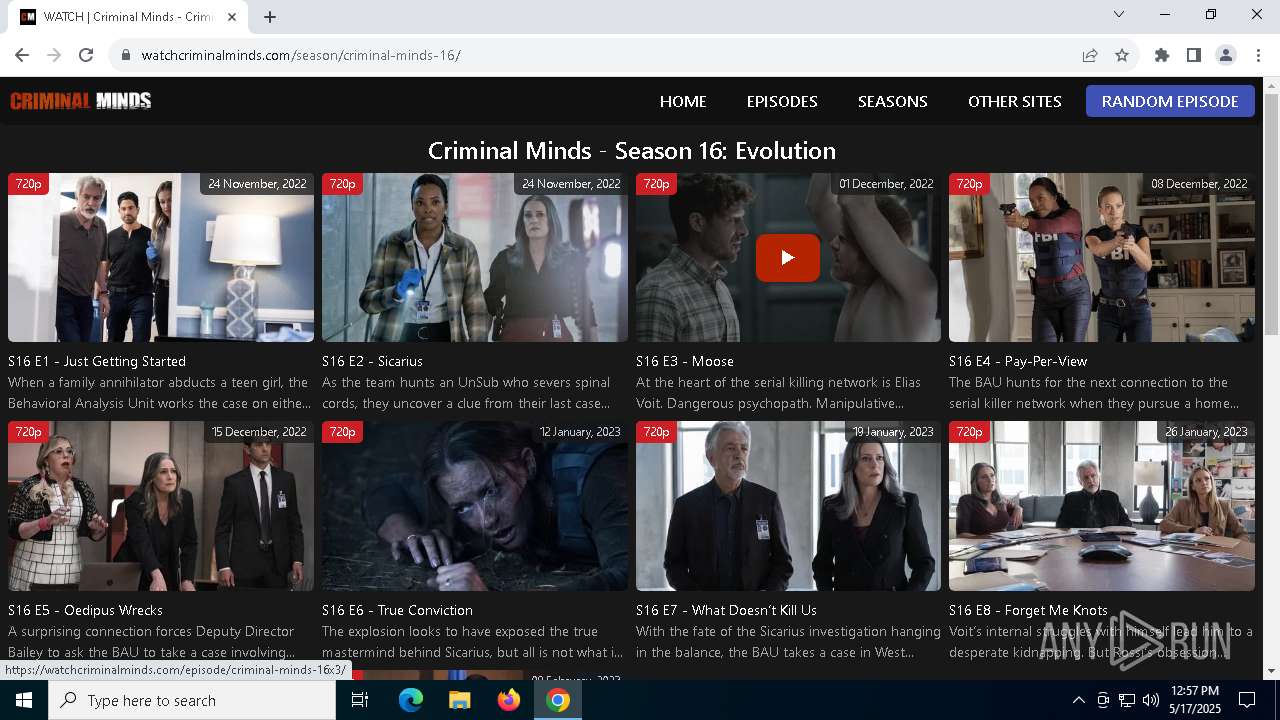
Task: Click the Criminal Minds site logo
Action: point(81,100)
